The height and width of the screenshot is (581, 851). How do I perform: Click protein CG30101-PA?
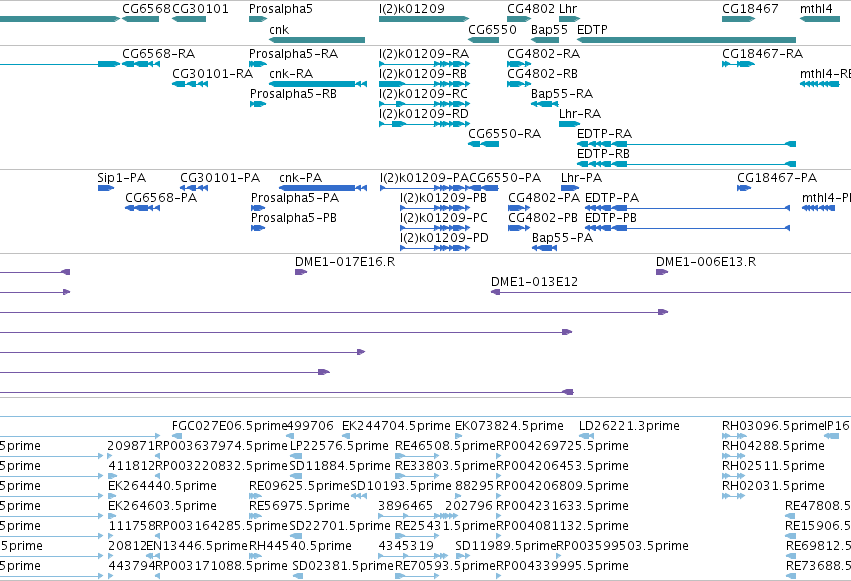pos(194,188)
